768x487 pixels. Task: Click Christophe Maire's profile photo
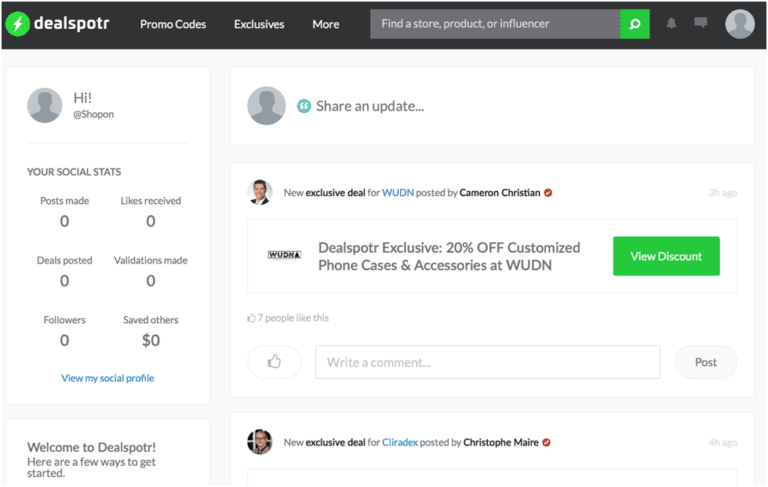click(260, 442)
